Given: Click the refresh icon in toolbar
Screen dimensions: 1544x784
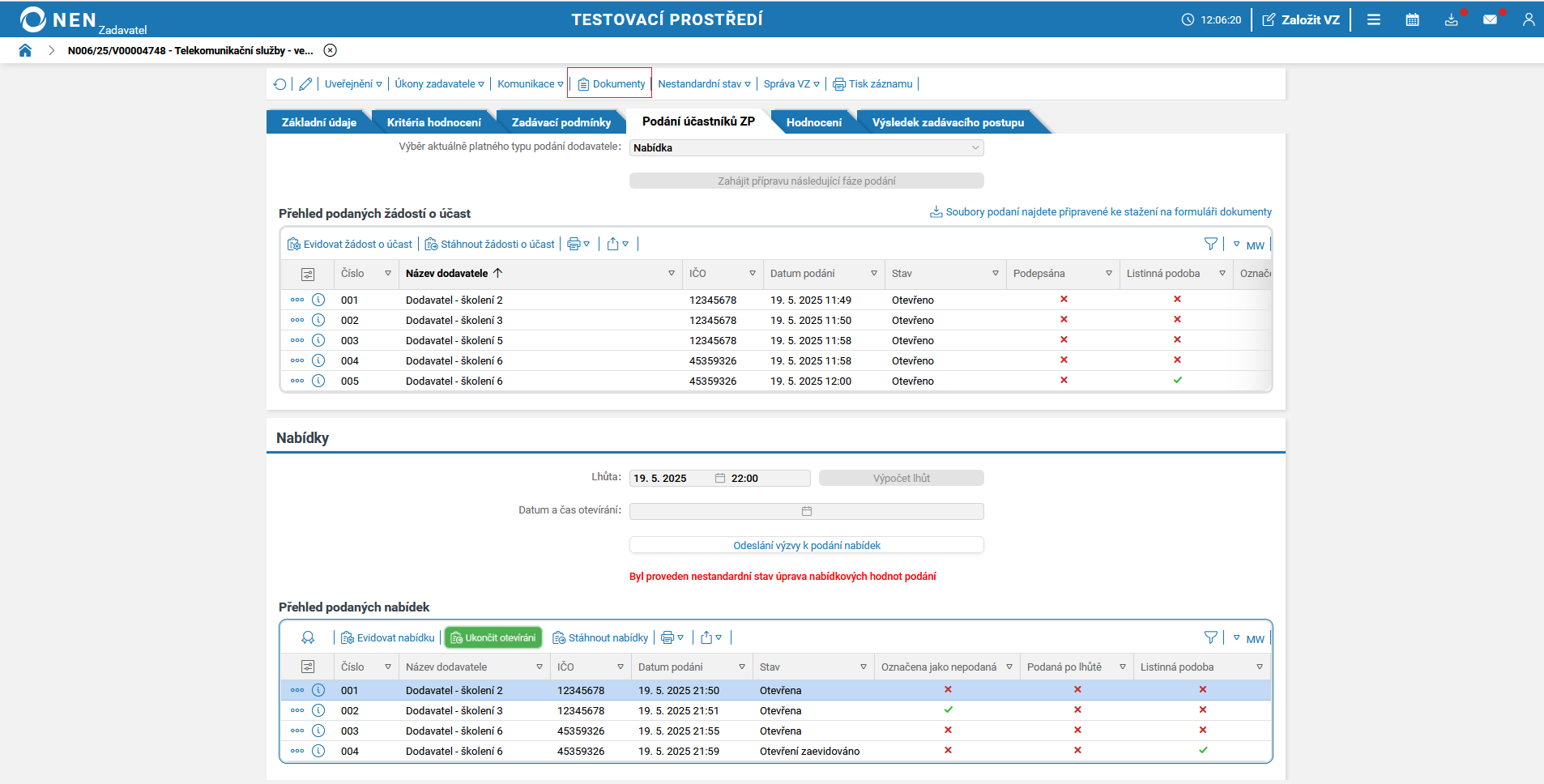Looking at the screenshot, I should point(280,84).
